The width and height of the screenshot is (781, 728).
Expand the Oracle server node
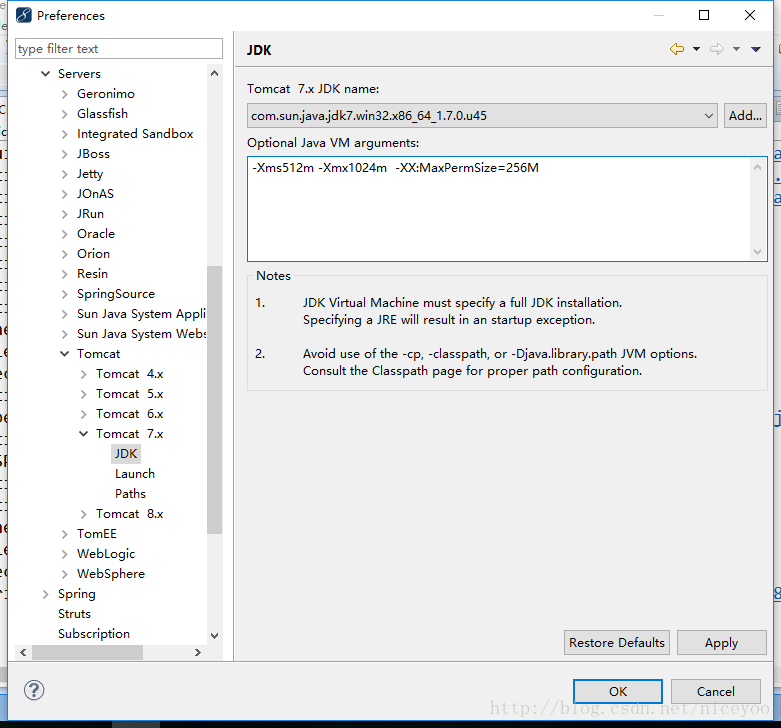coord(64,234)
